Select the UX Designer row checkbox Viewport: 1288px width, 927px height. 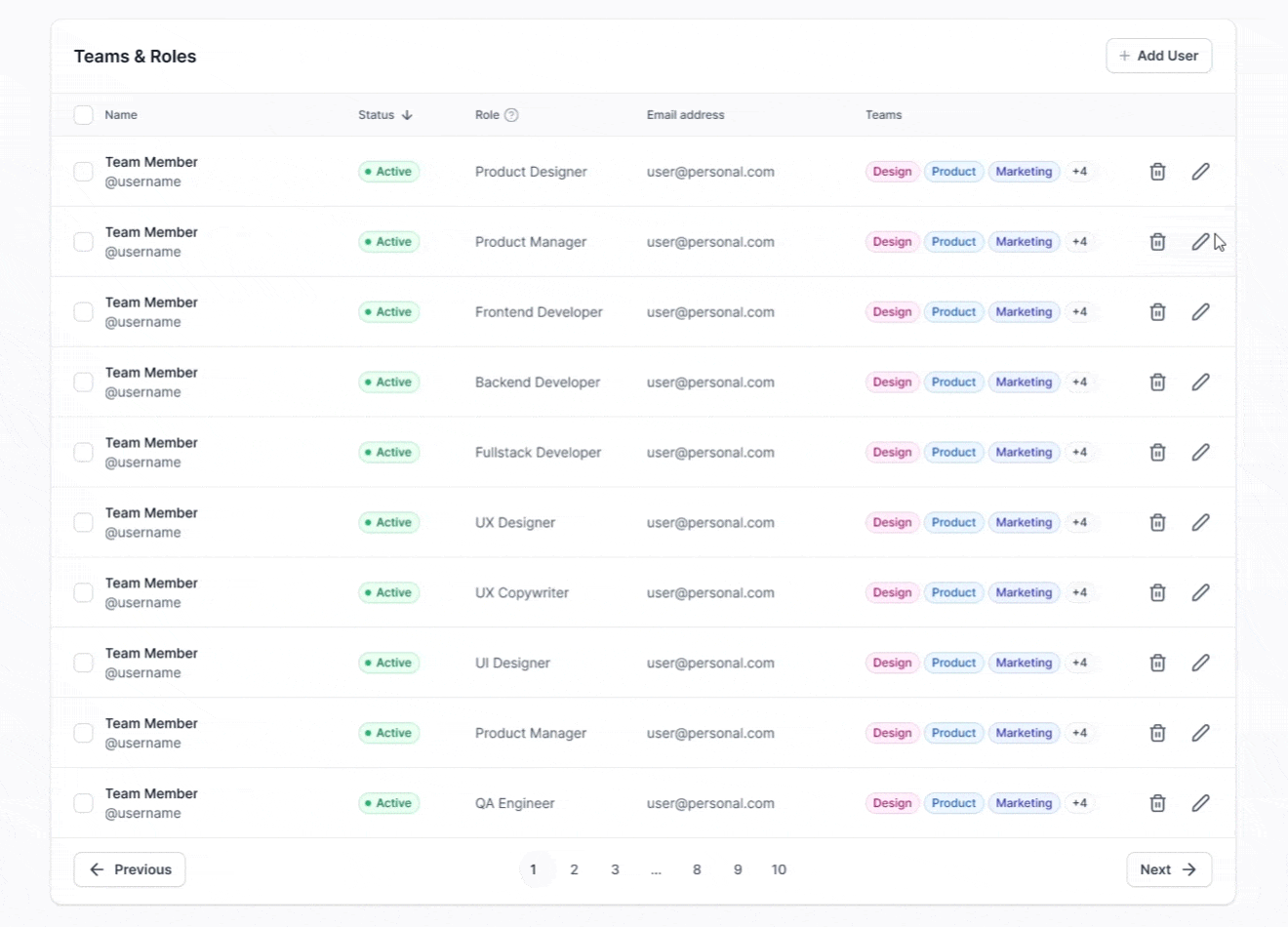tap(84, 523)
